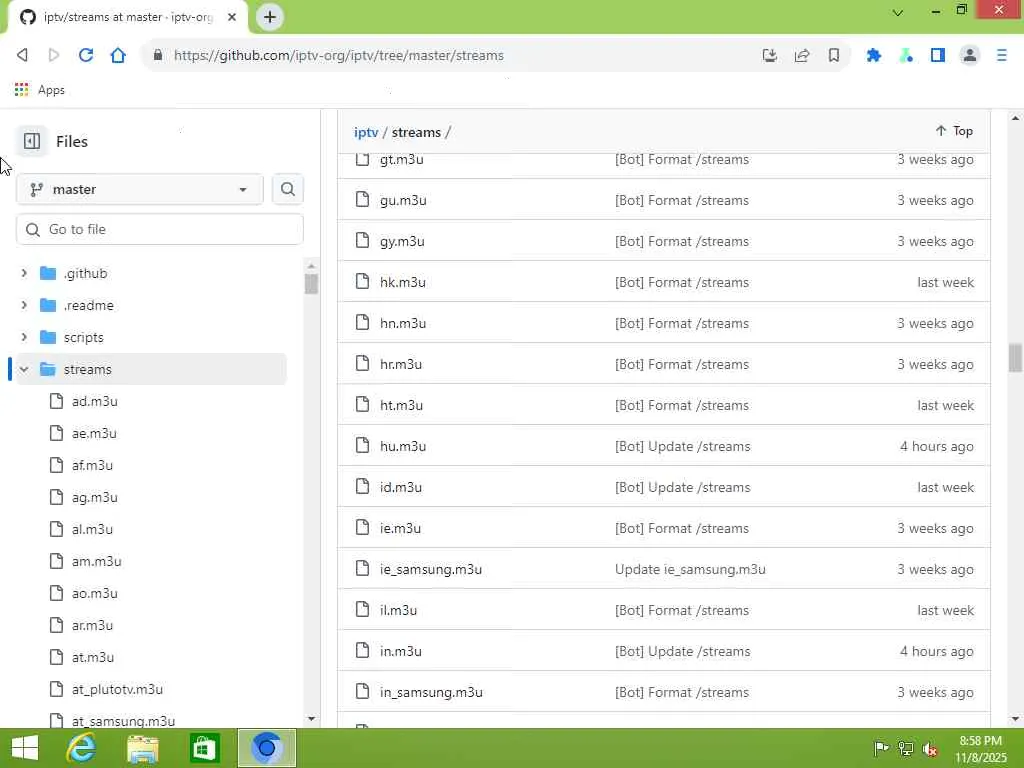Screen dimensions: 1024x768
Task: Open the browser main menu icon
Action: [x=1002, y=56]
